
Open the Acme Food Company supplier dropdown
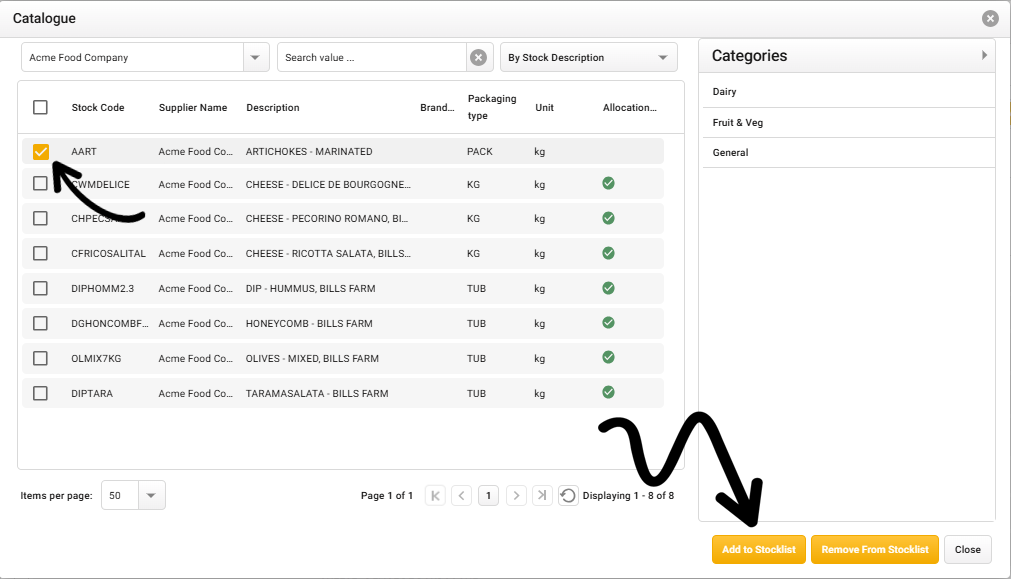pyautogui.click(x=257, y=58)
